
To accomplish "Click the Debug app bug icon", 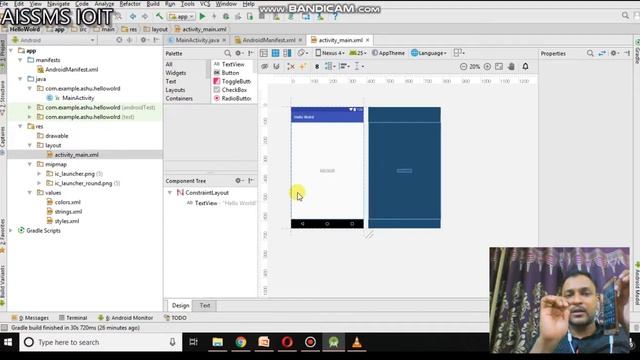I will coord(226,17).
